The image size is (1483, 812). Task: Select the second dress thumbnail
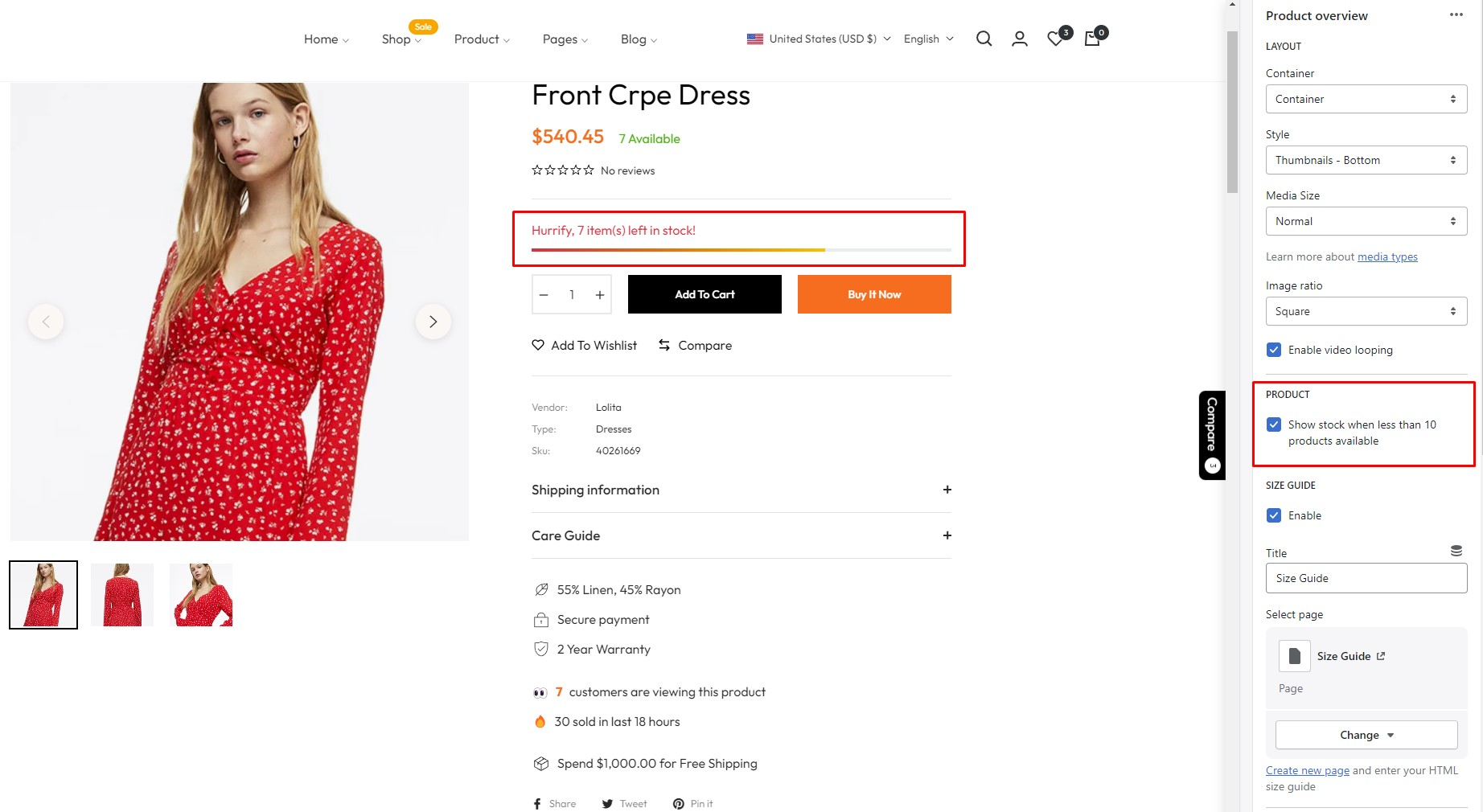pos(122,595)
